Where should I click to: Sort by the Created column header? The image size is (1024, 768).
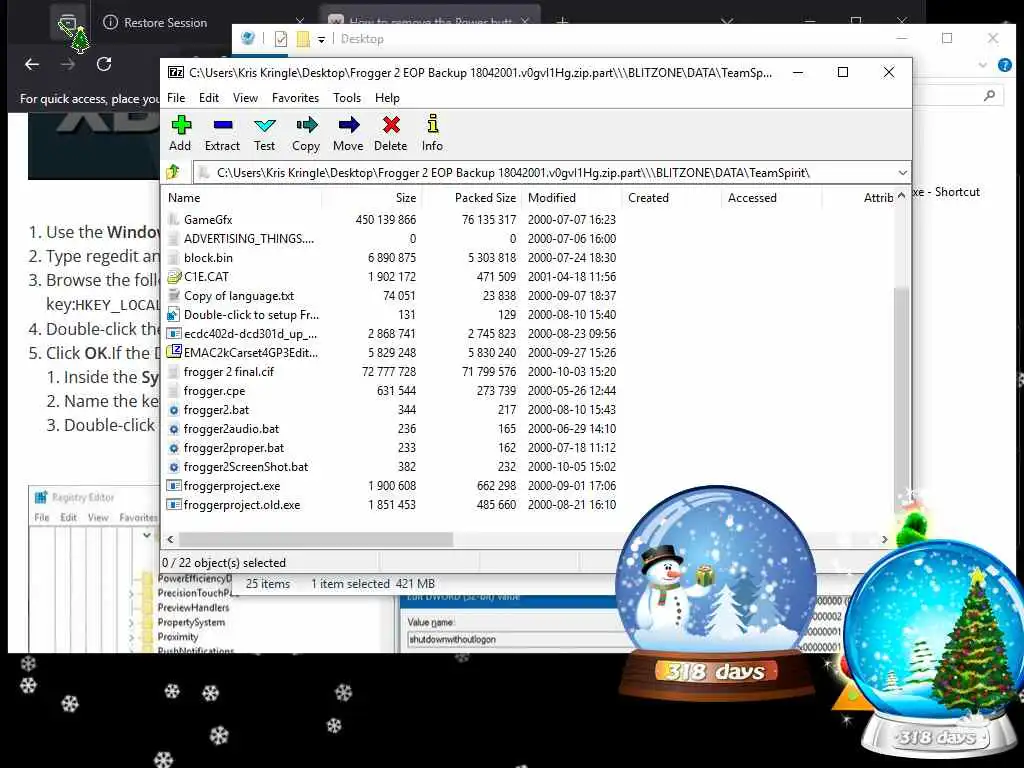671,198
